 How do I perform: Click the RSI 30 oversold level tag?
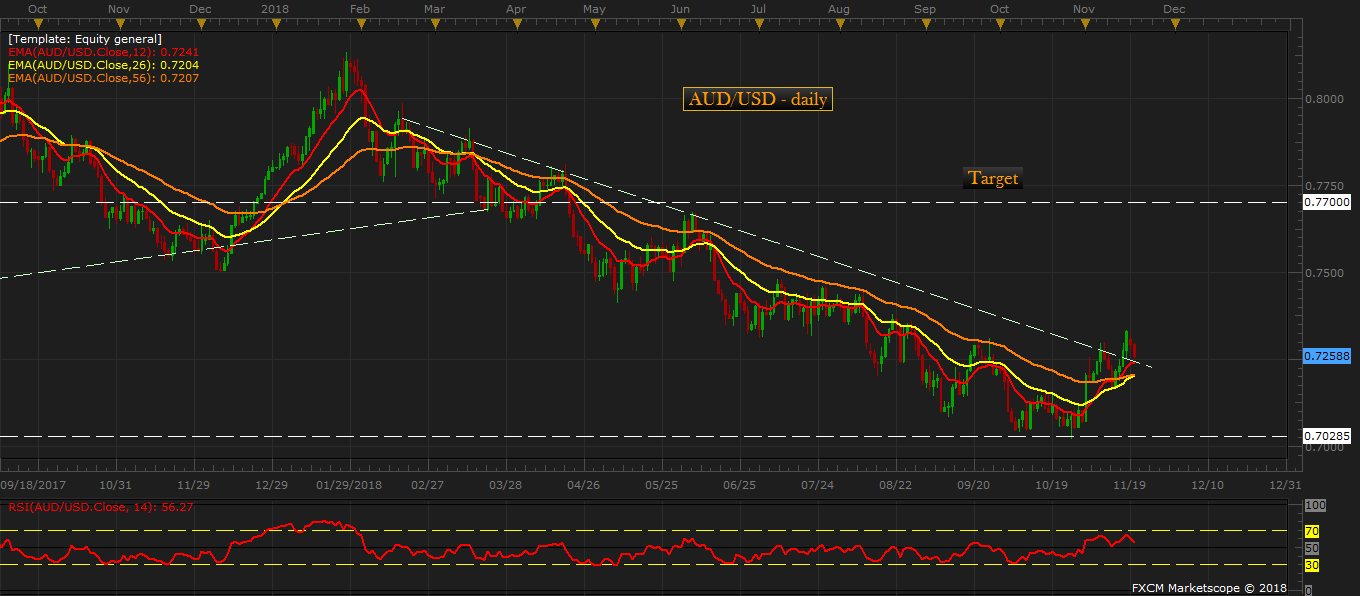tap(1312, 565)
